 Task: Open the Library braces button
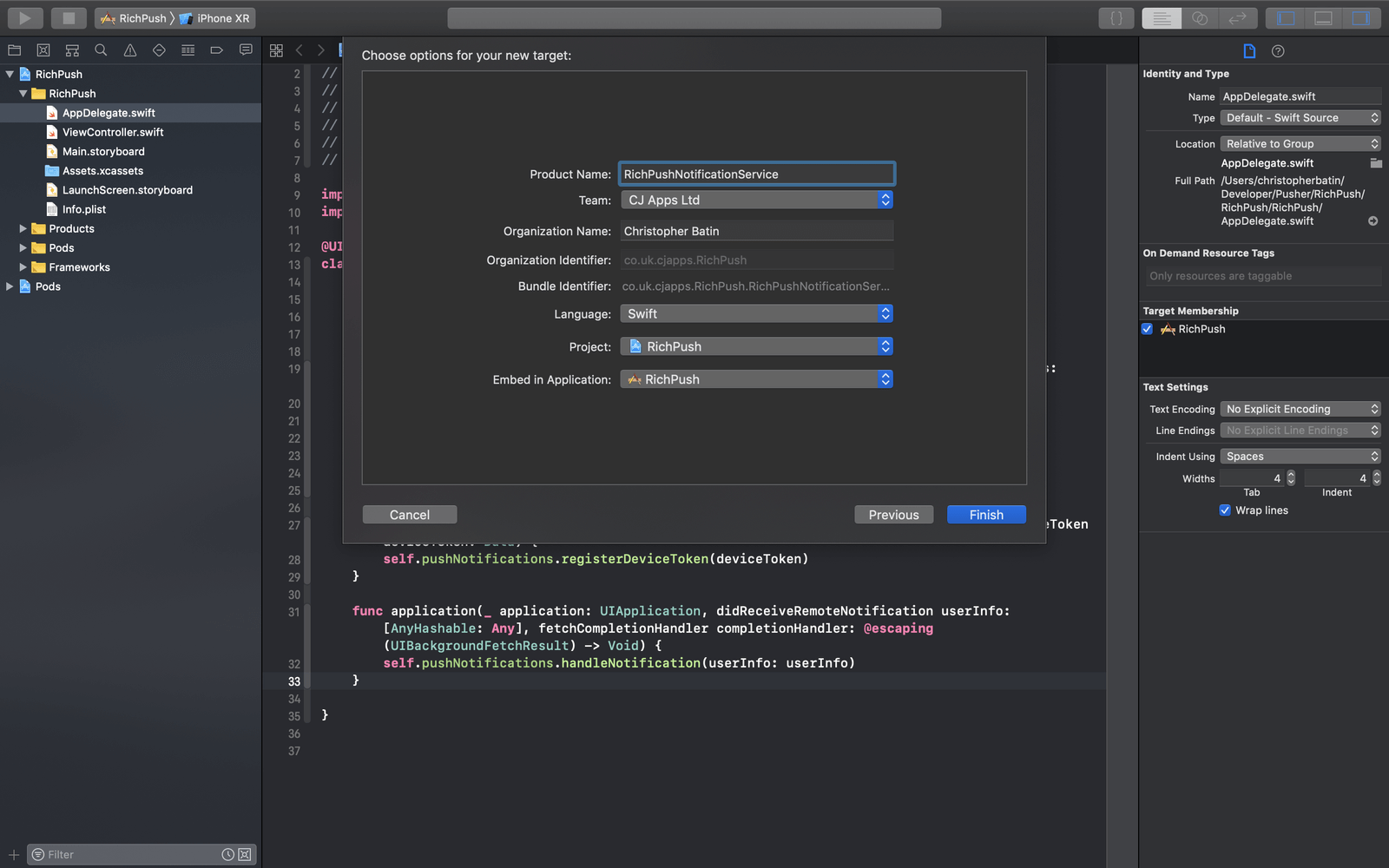click(1116, 18)
